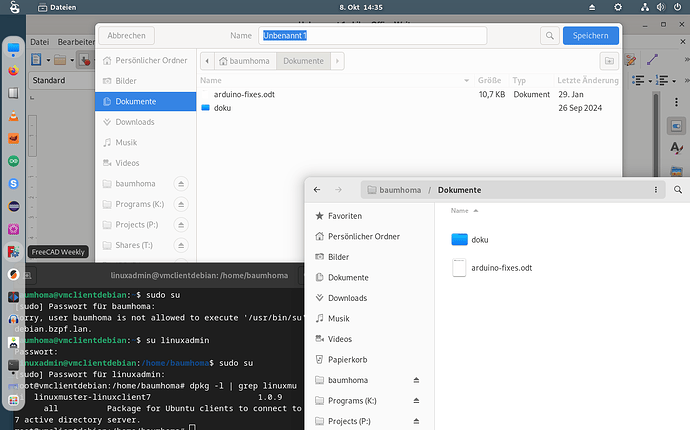The height and width of the screenshot is (430, 690).
Task: Select Writer draw line tool
Action: click(x=652, y=59)
